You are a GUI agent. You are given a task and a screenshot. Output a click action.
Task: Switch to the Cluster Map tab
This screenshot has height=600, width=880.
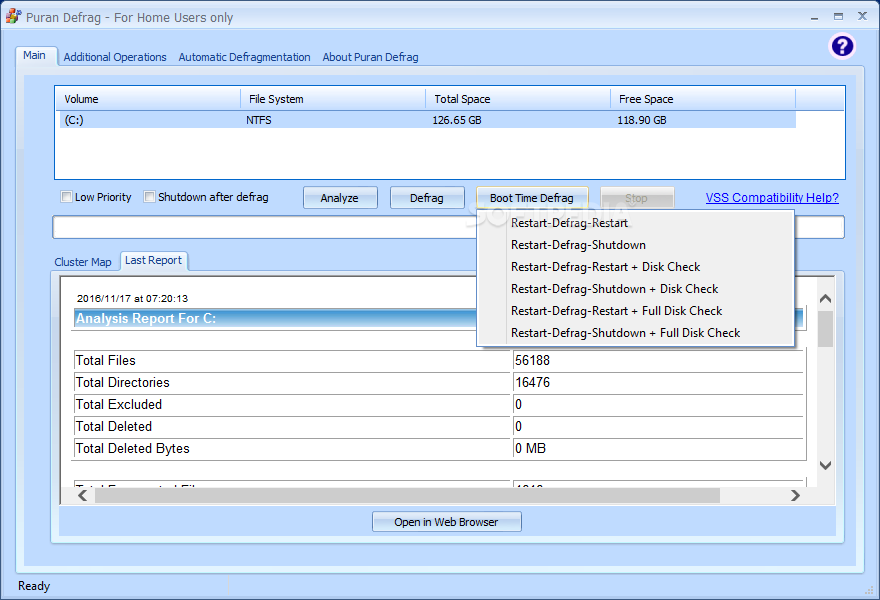[83, 262]
